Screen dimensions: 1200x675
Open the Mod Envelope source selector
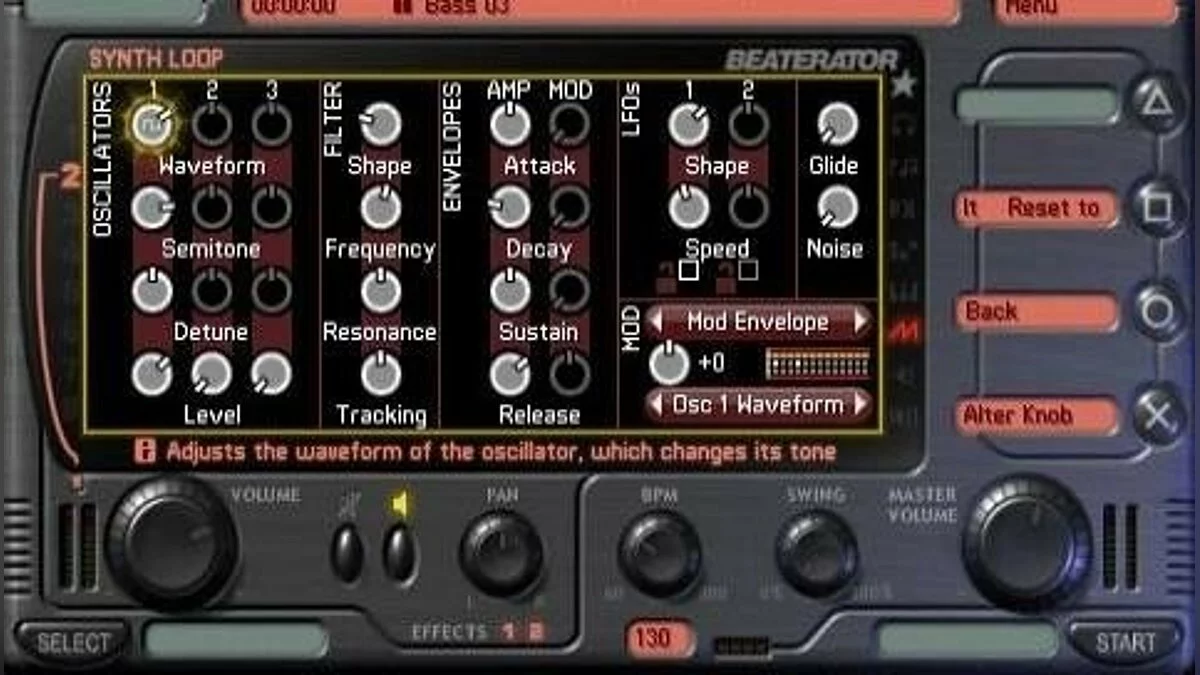tap(759, 323)
